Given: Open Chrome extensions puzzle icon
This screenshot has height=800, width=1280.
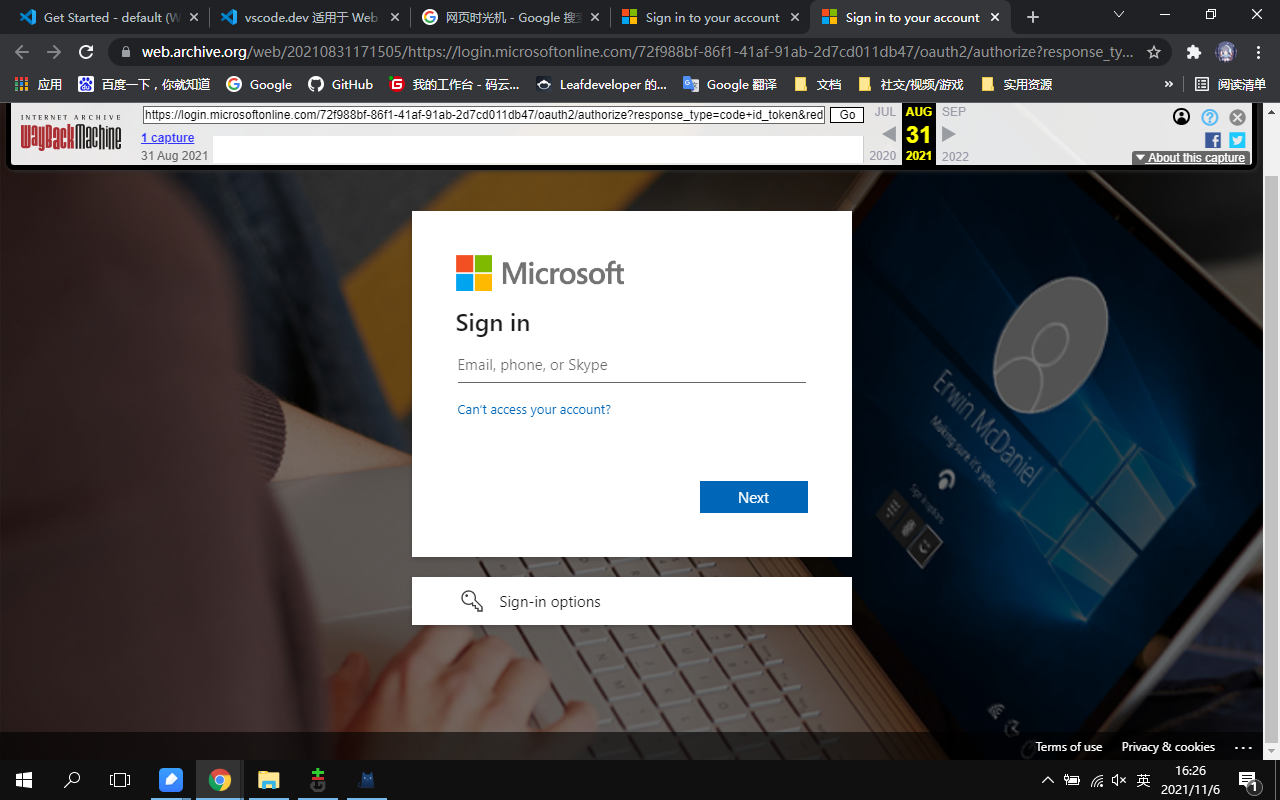Looking at the screenshot, I should [1193, 52].
